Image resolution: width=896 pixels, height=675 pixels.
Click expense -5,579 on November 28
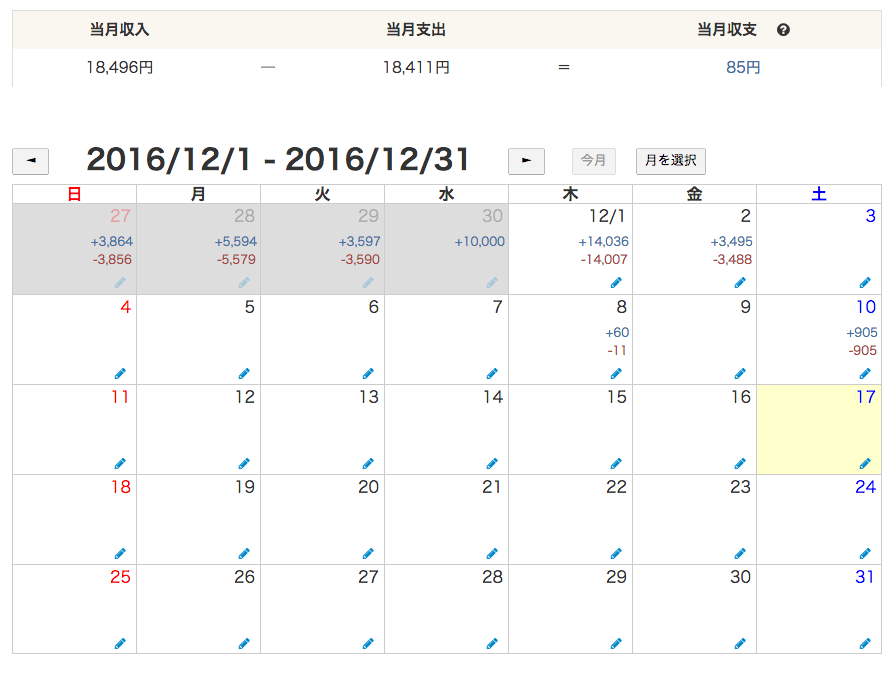click(x=236, y=259)
